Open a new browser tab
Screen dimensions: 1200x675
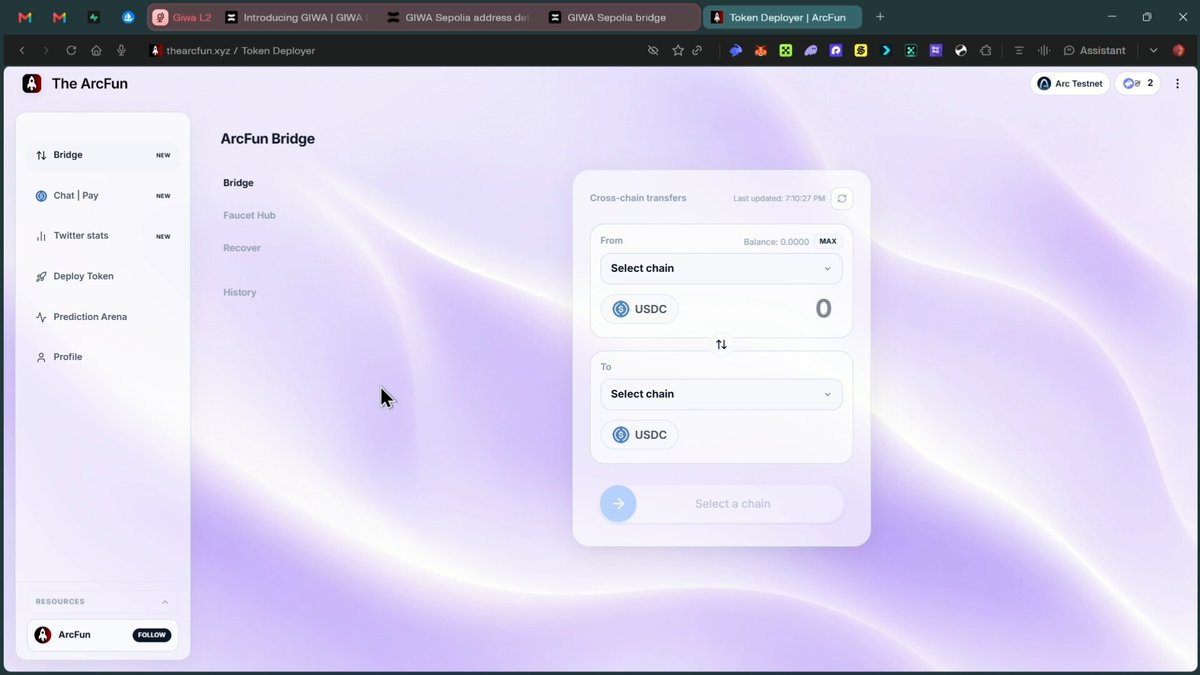tap(880, 17)
